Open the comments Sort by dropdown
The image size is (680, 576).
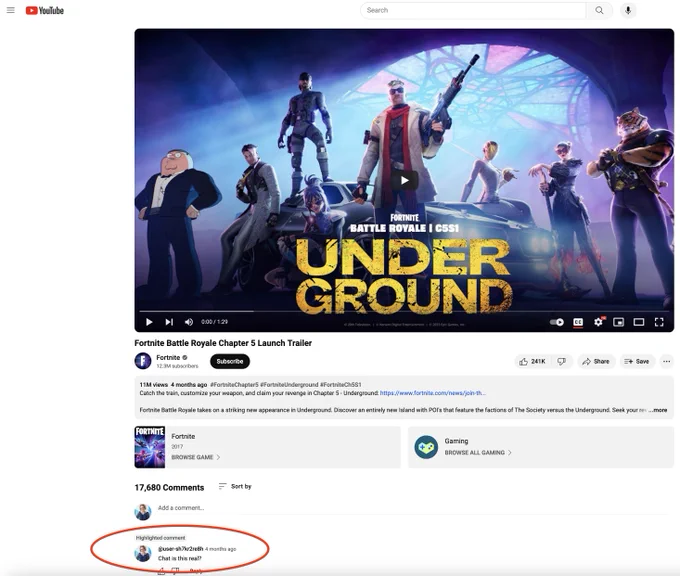click(235, 486)
